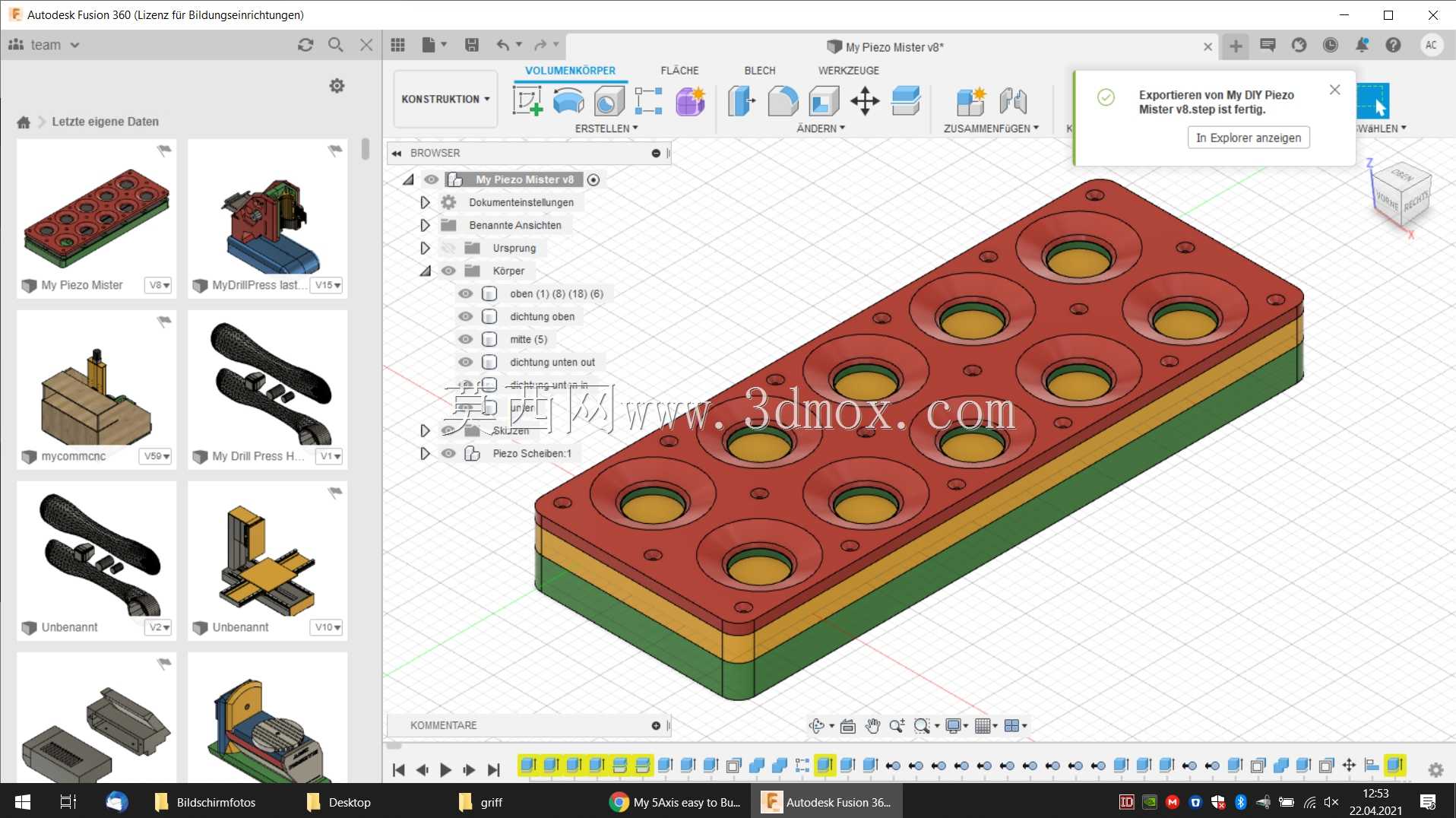
Task: Hide the 'dichtung unten out' body
Action: click(x=466, y=362)
